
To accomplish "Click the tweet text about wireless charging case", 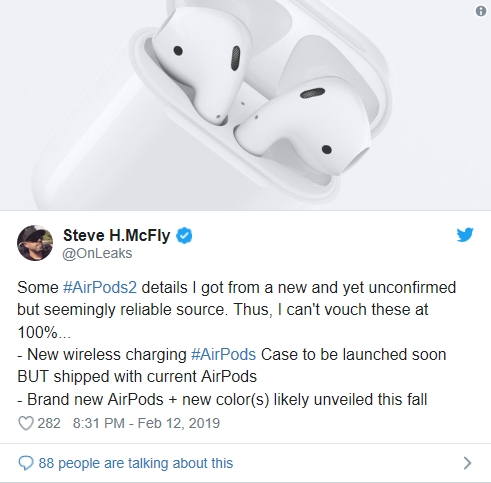I will tap(232, 365).
